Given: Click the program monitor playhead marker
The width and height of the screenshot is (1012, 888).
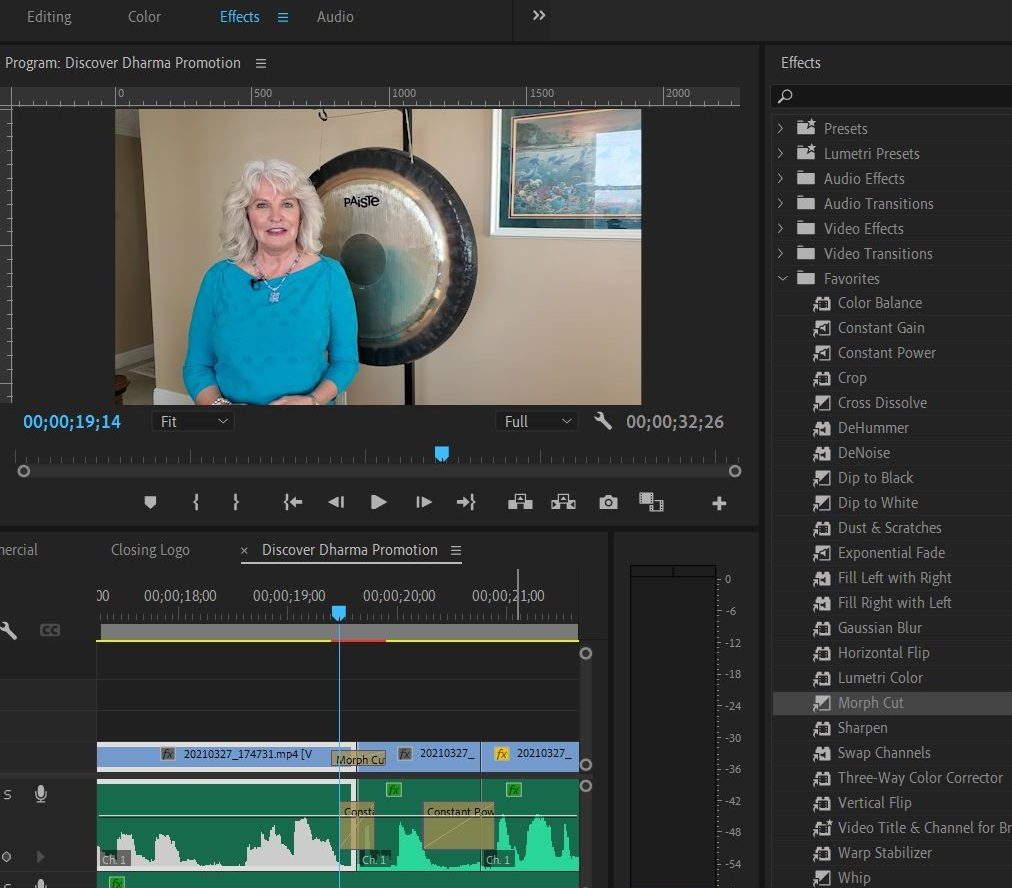Looking at the screenshot, I should click(x=442, y=453).
